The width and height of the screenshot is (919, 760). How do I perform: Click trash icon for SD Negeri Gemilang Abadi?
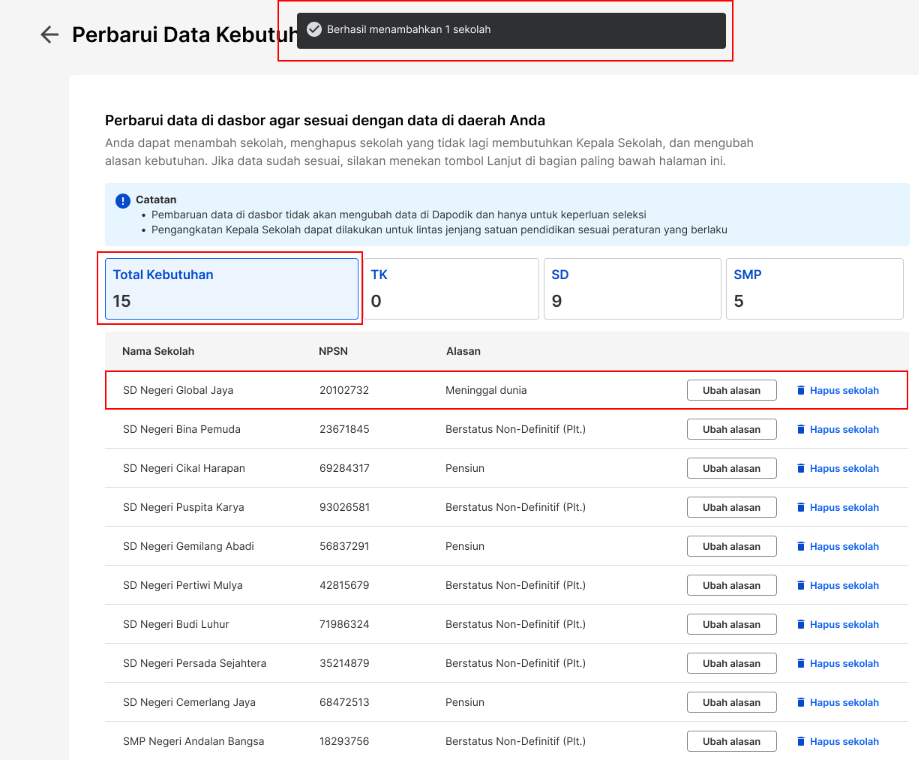pyautogui.click(x=801, y=546)
